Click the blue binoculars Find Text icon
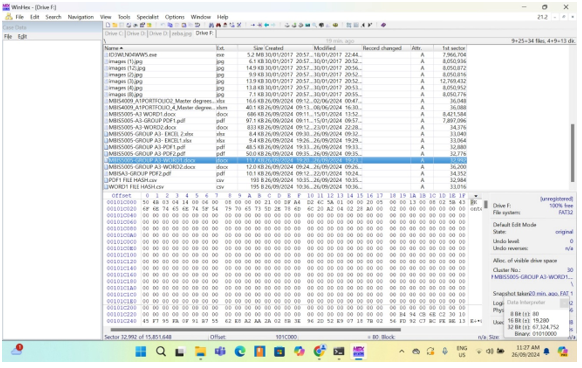 click(x=211, y=25)
